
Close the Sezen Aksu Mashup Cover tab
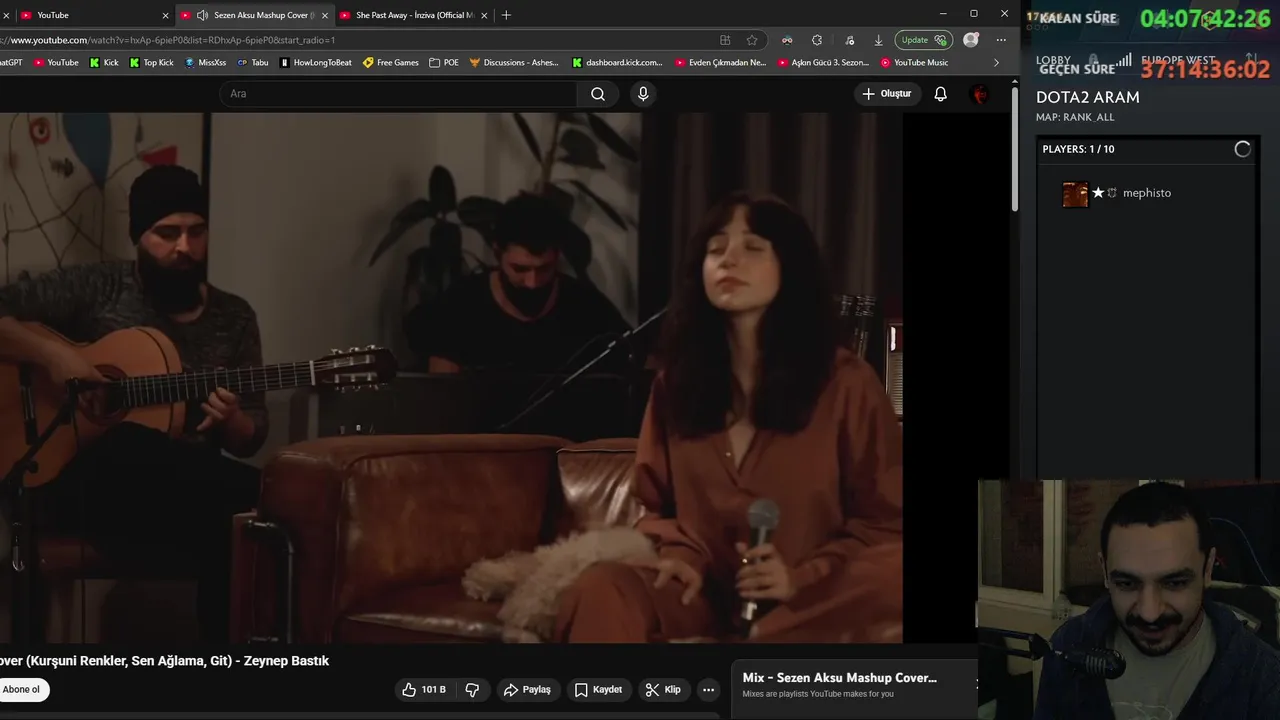[x=324, y=15]
